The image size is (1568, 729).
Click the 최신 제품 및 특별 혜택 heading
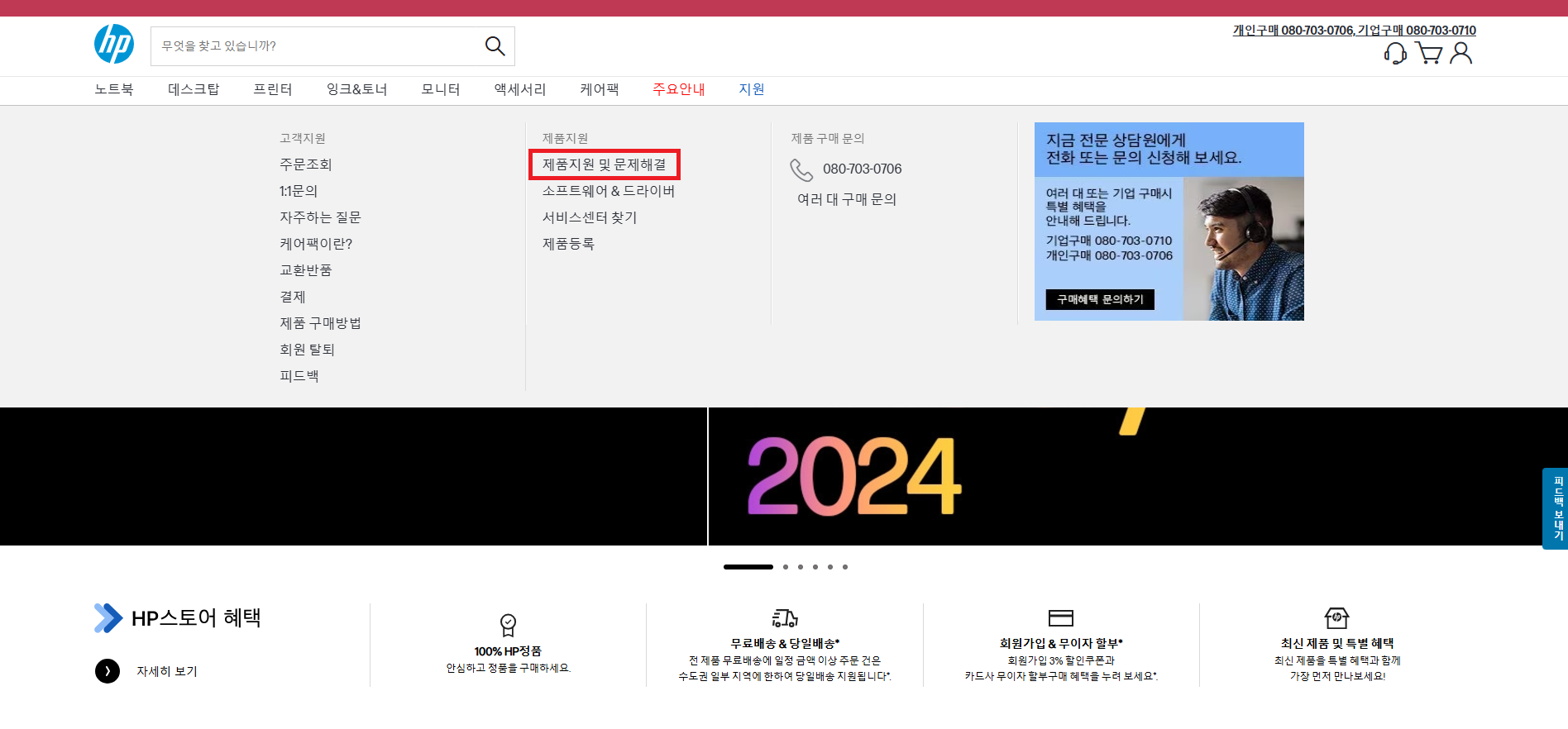1337,643
